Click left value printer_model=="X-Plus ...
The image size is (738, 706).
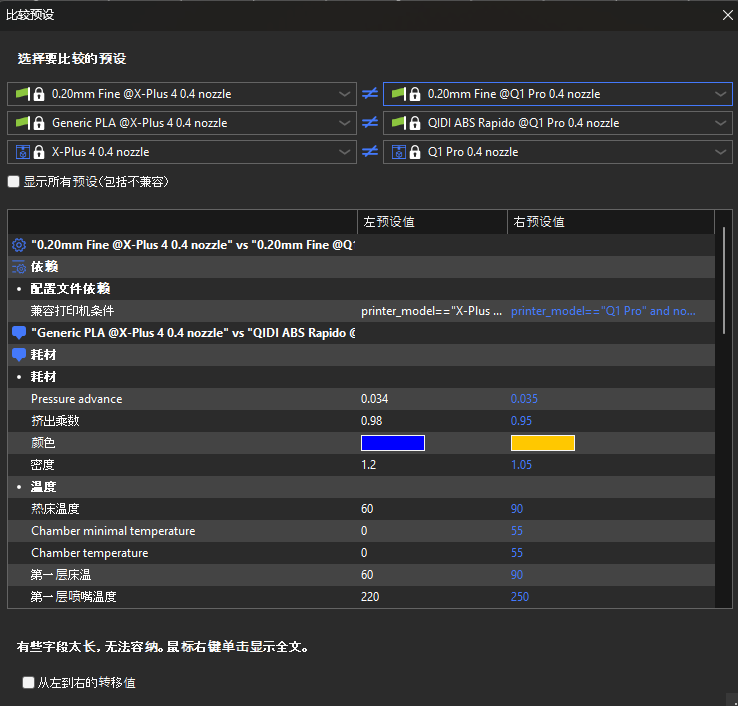click(432, 311)
